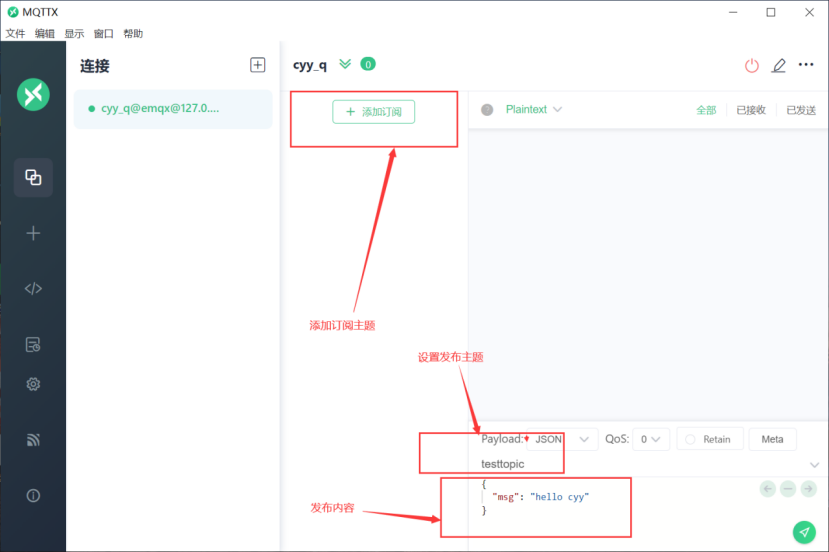Click the MQTTX logo in the sidebar
The image size is (829, 552).
click(x=33, y=95)
